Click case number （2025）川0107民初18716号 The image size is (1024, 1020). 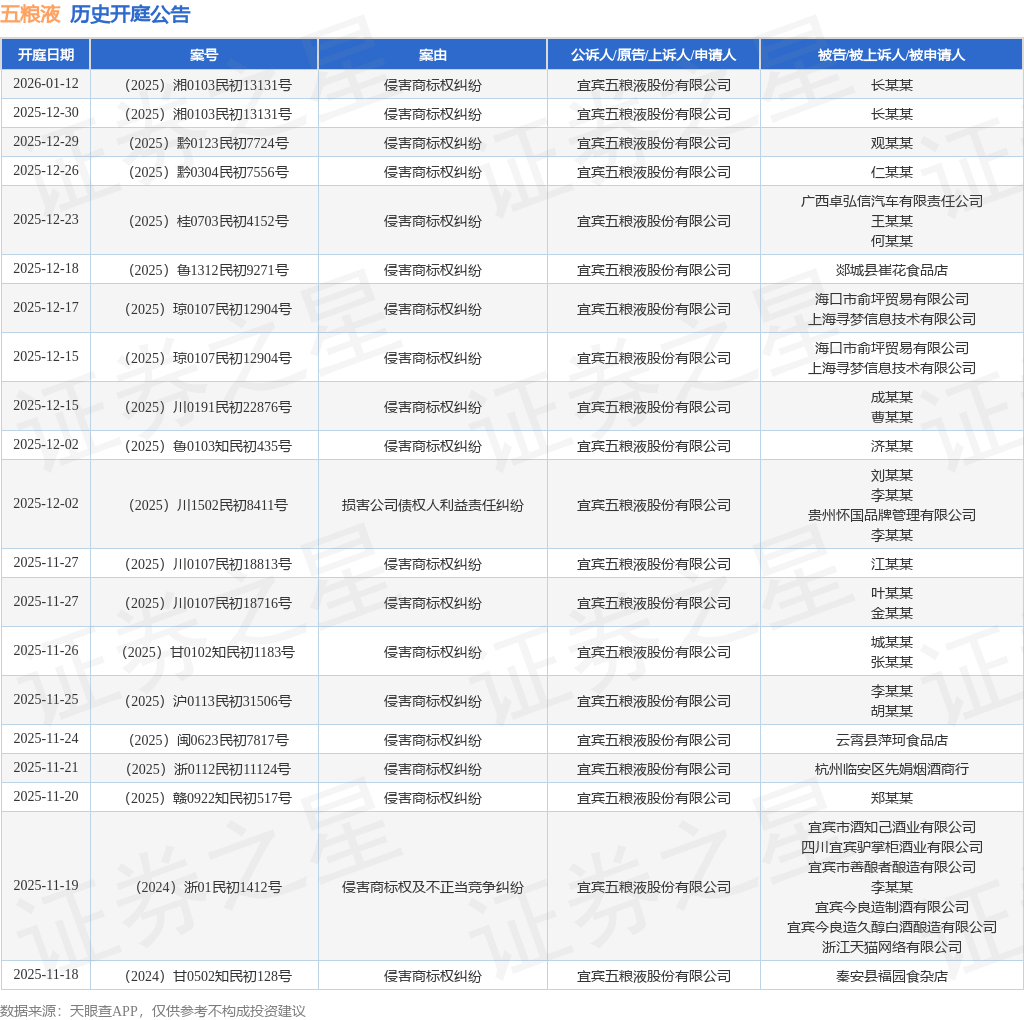pyautogui.click(x=208, y=603)
